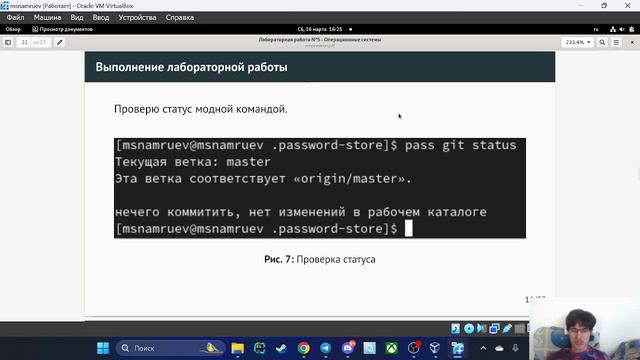The image size is (640, 360).
Task: Open the Ввод menu
Action: point(101,18)
